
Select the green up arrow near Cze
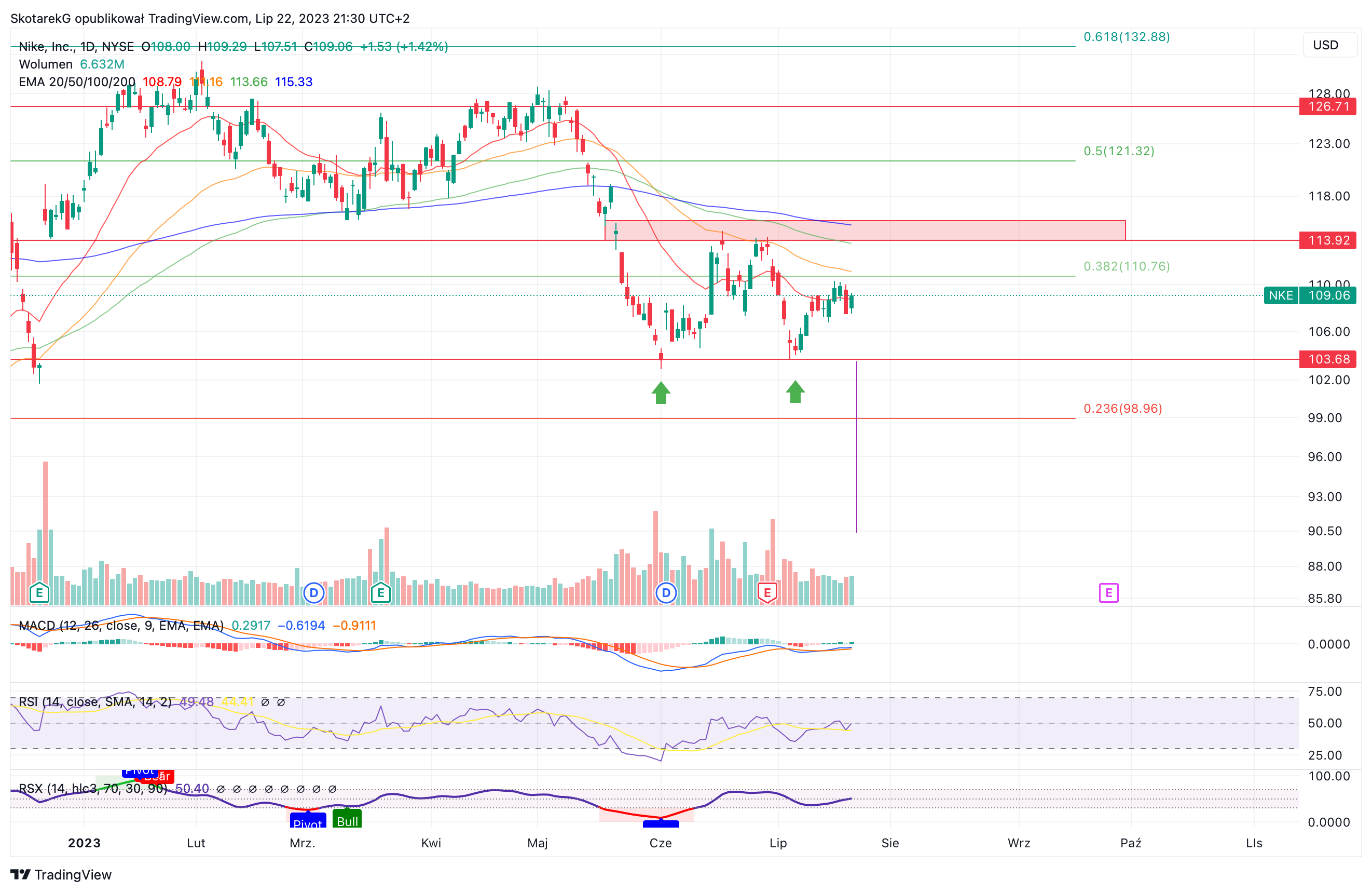[x=661, y=393]
